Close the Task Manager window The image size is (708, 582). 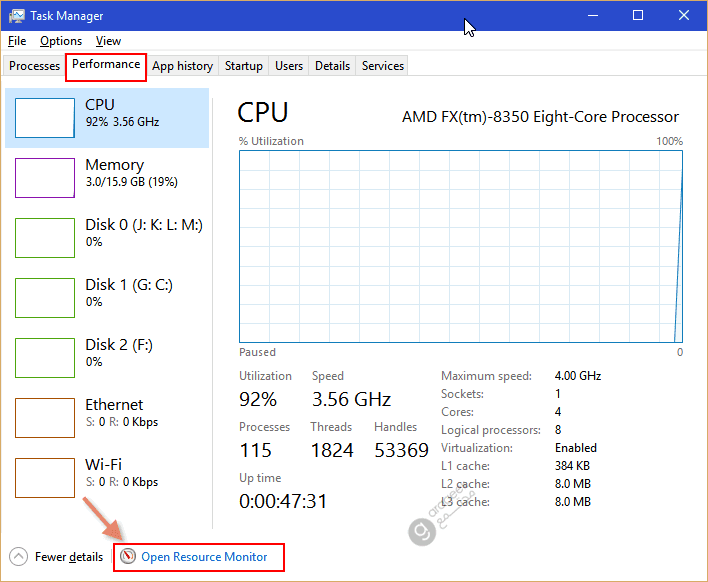pyautogui.click(x=684, y=16)
